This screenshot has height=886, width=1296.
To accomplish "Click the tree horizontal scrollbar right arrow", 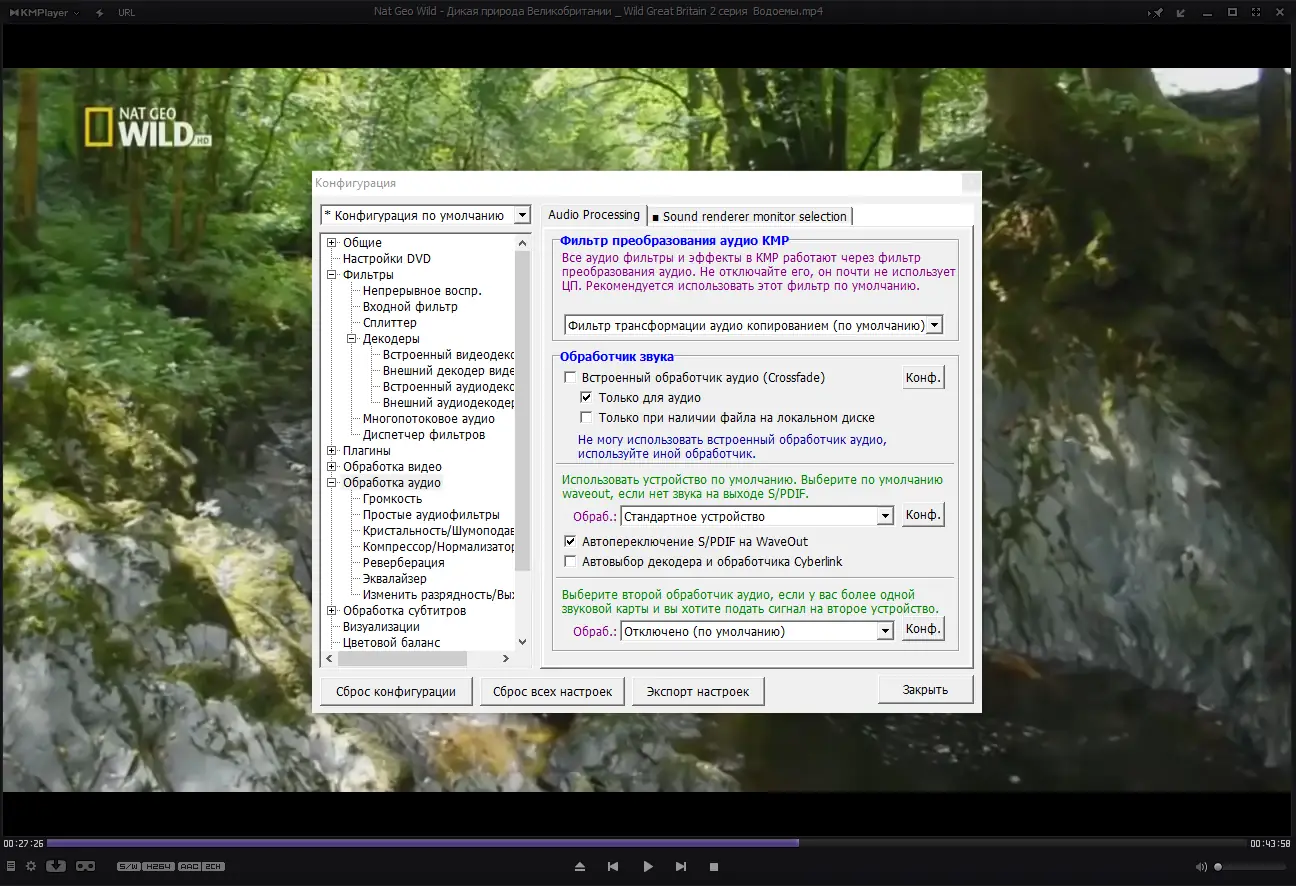I will click(506, 659).
